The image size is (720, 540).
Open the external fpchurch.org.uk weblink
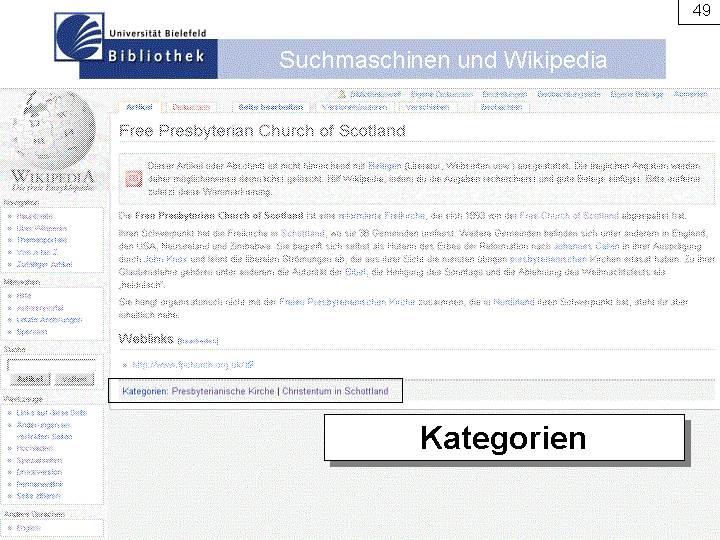(x=193, y=365)
